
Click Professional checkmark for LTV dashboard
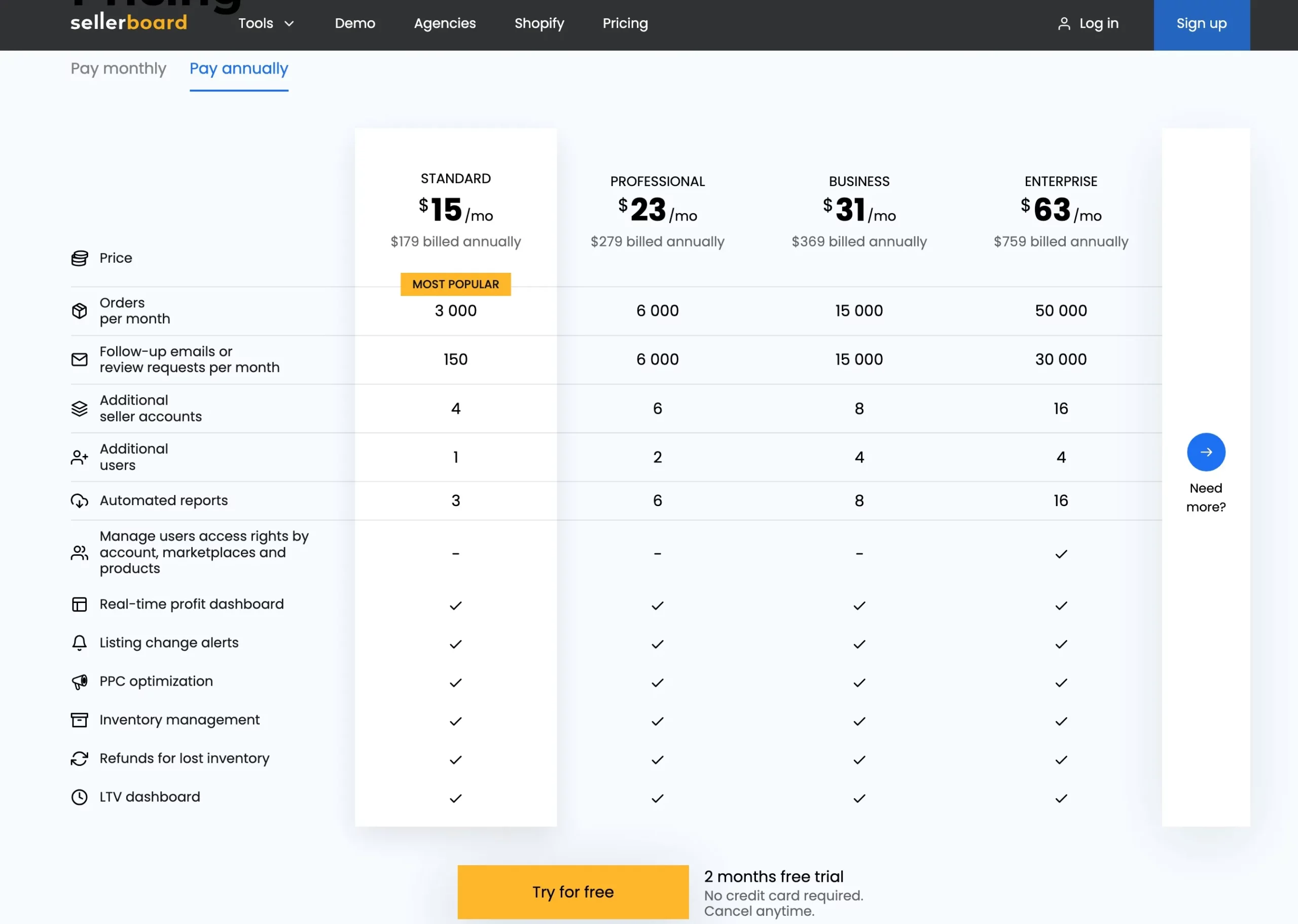[x=658, y=799]
